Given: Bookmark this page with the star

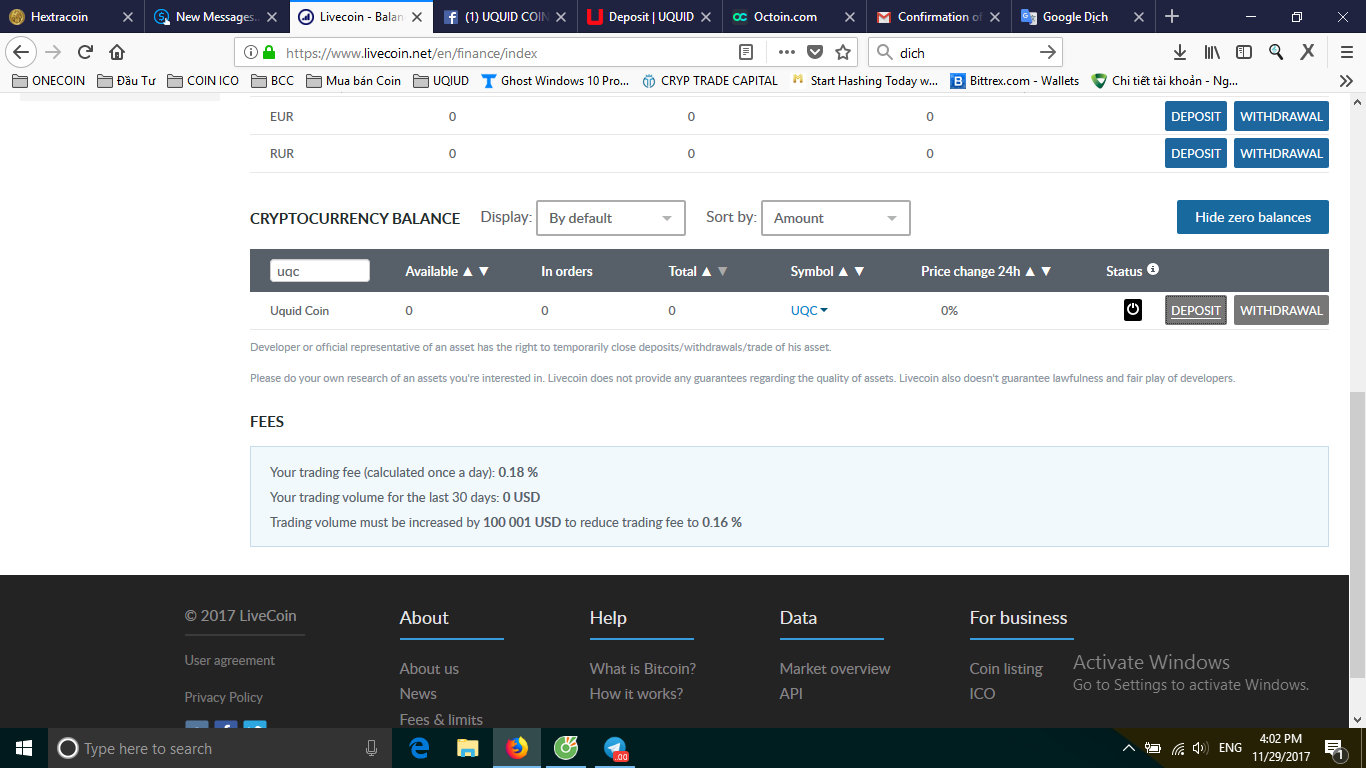Looking at the screenshot, I should tap(843, 52).
